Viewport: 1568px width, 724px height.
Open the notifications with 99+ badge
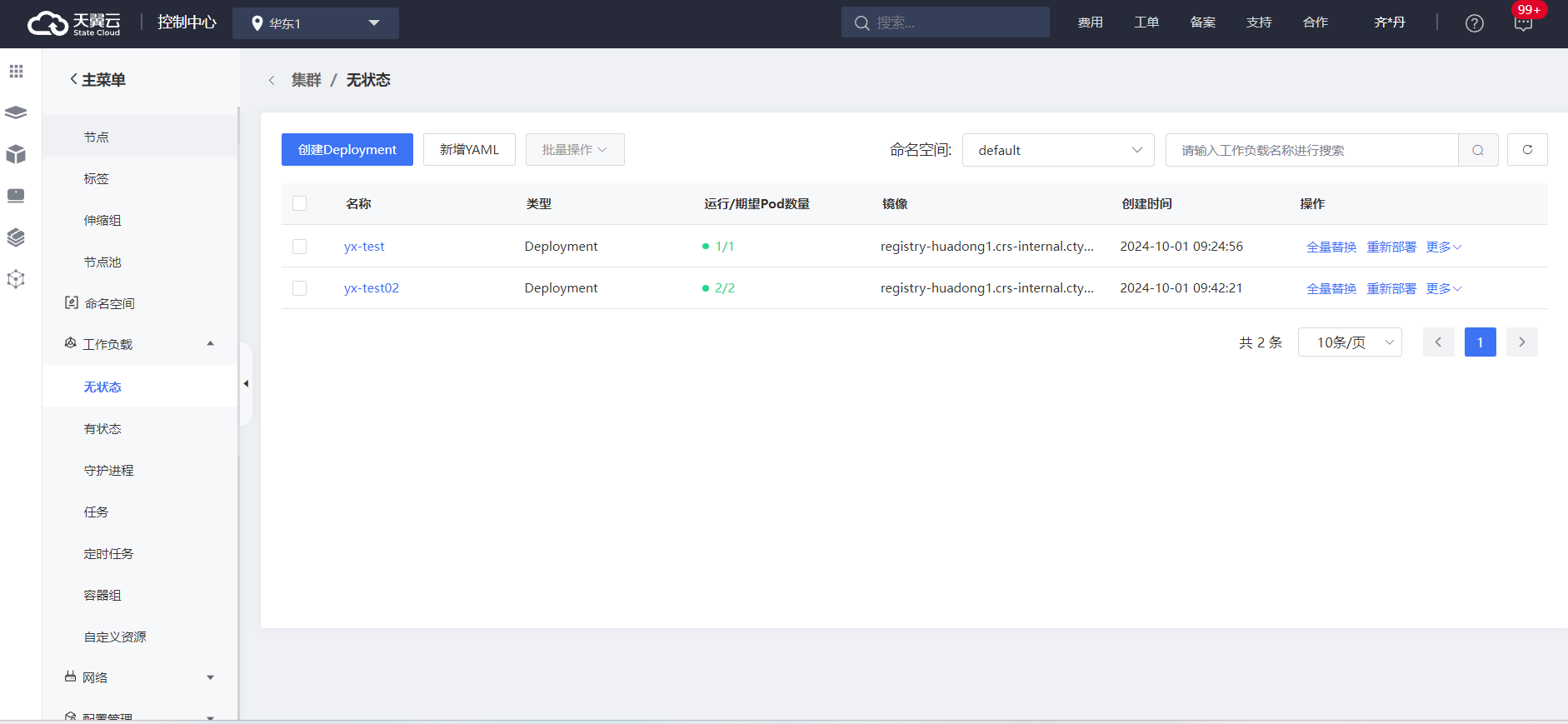pos(1523,23)
